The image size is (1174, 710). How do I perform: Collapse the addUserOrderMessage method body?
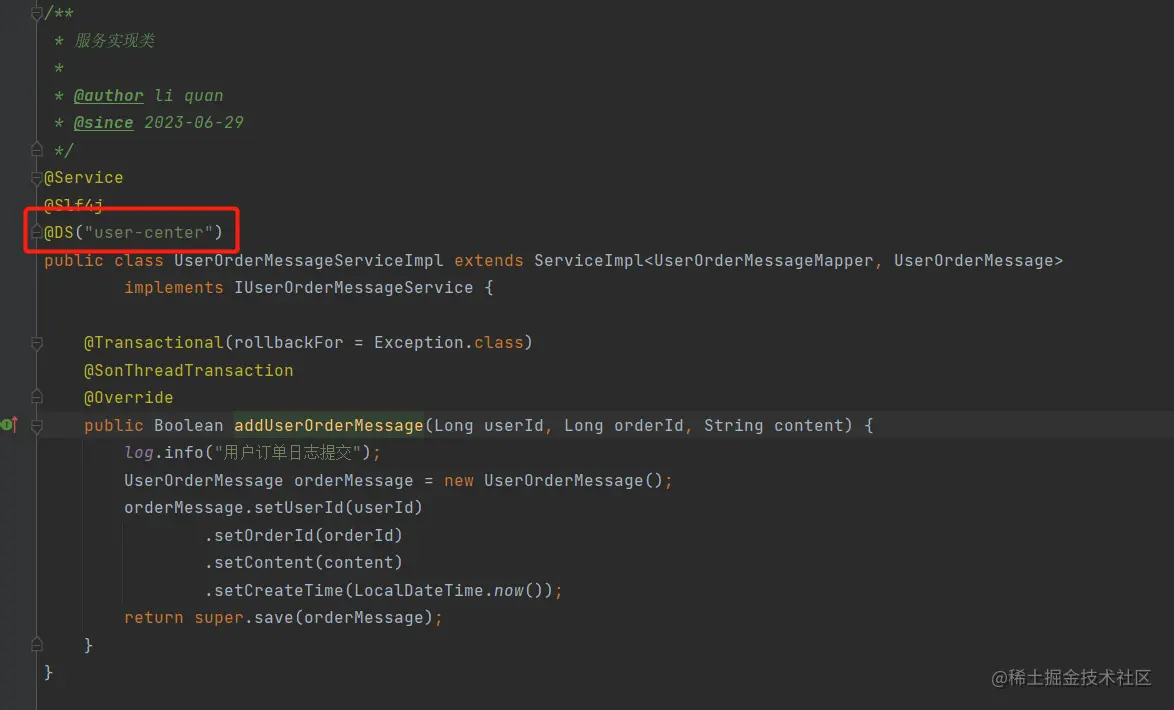(37, 425)
